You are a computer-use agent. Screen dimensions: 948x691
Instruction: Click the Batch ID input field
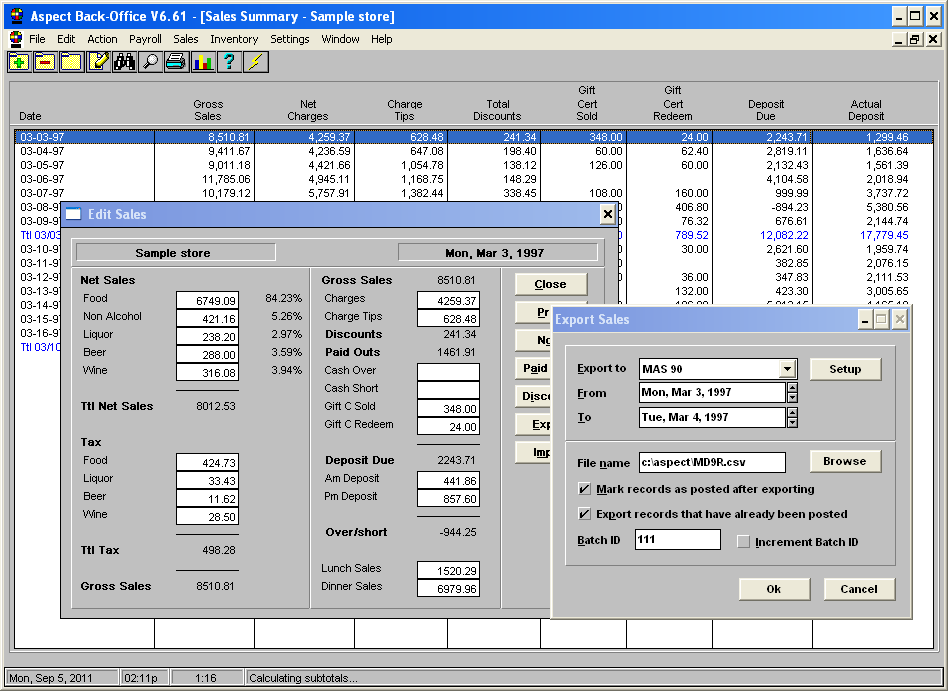[677, 540]
